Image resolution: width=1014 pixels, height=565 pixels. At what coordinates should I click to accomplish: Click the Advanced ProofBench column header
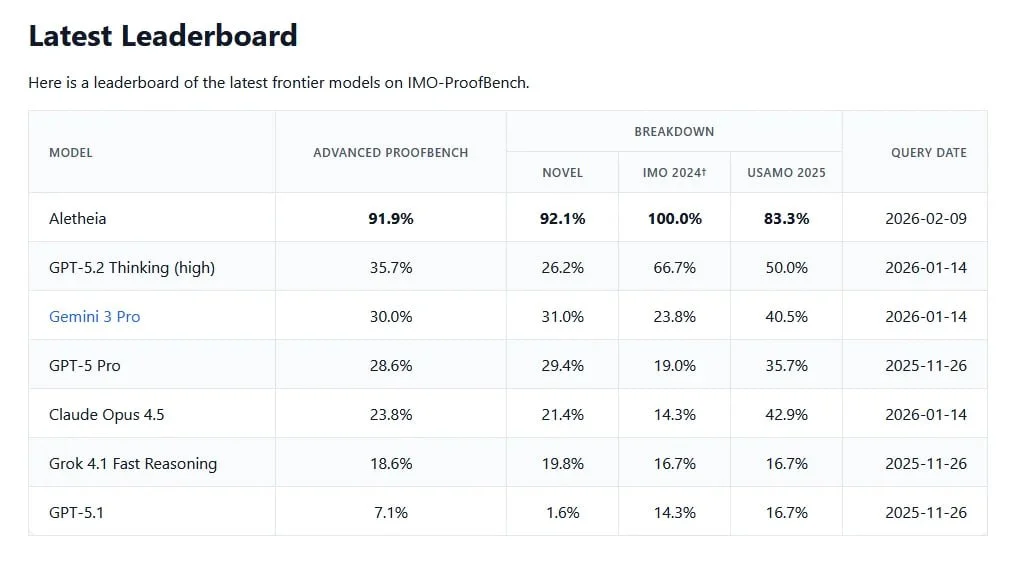click(x=390, y=153)
